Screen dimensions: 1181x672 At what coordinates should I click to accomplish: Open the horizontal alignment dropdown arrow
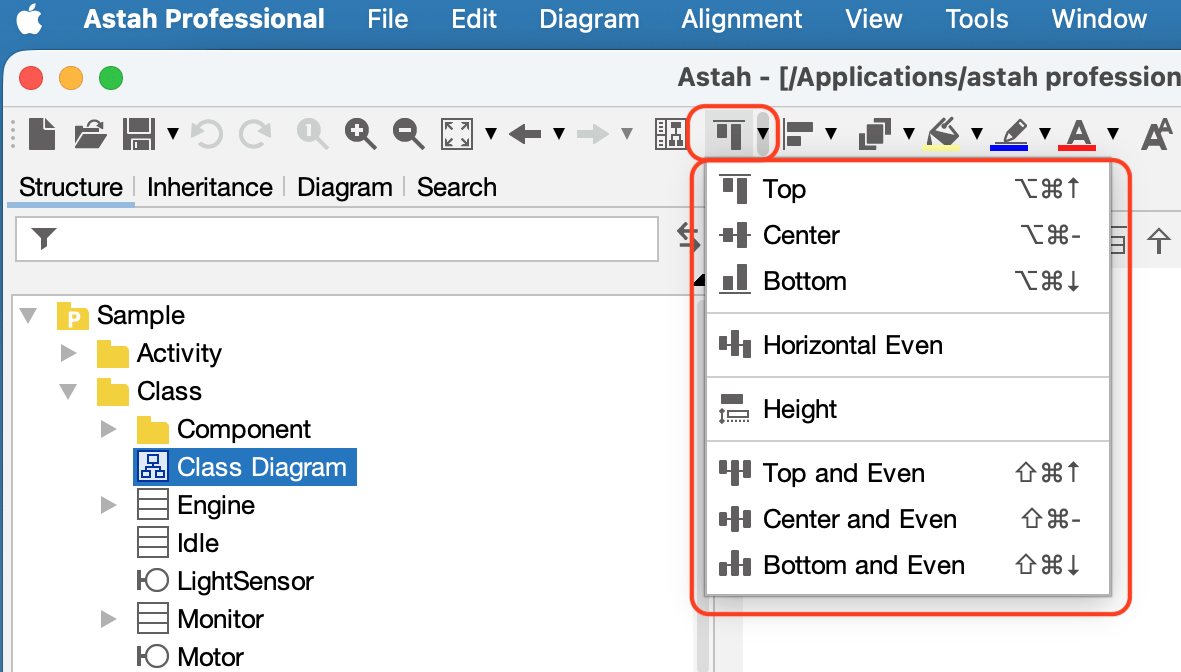point(764,134)
